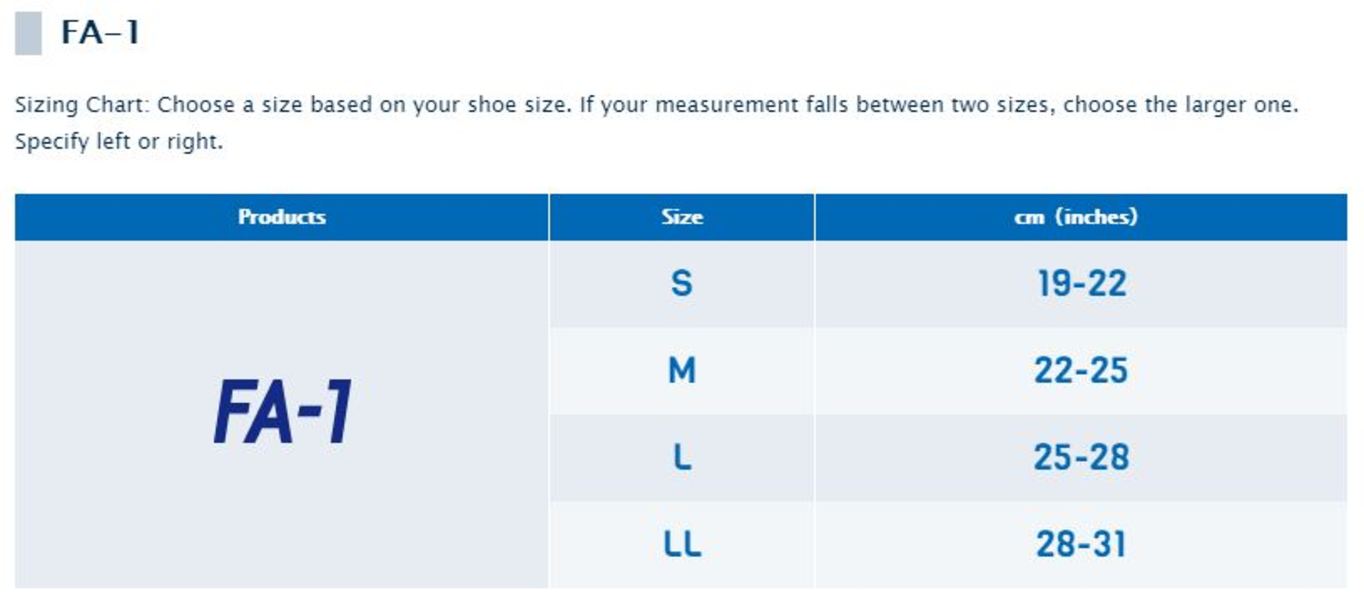
Task: Select the cm (inches) column header
Action: tap(1081, 217)
